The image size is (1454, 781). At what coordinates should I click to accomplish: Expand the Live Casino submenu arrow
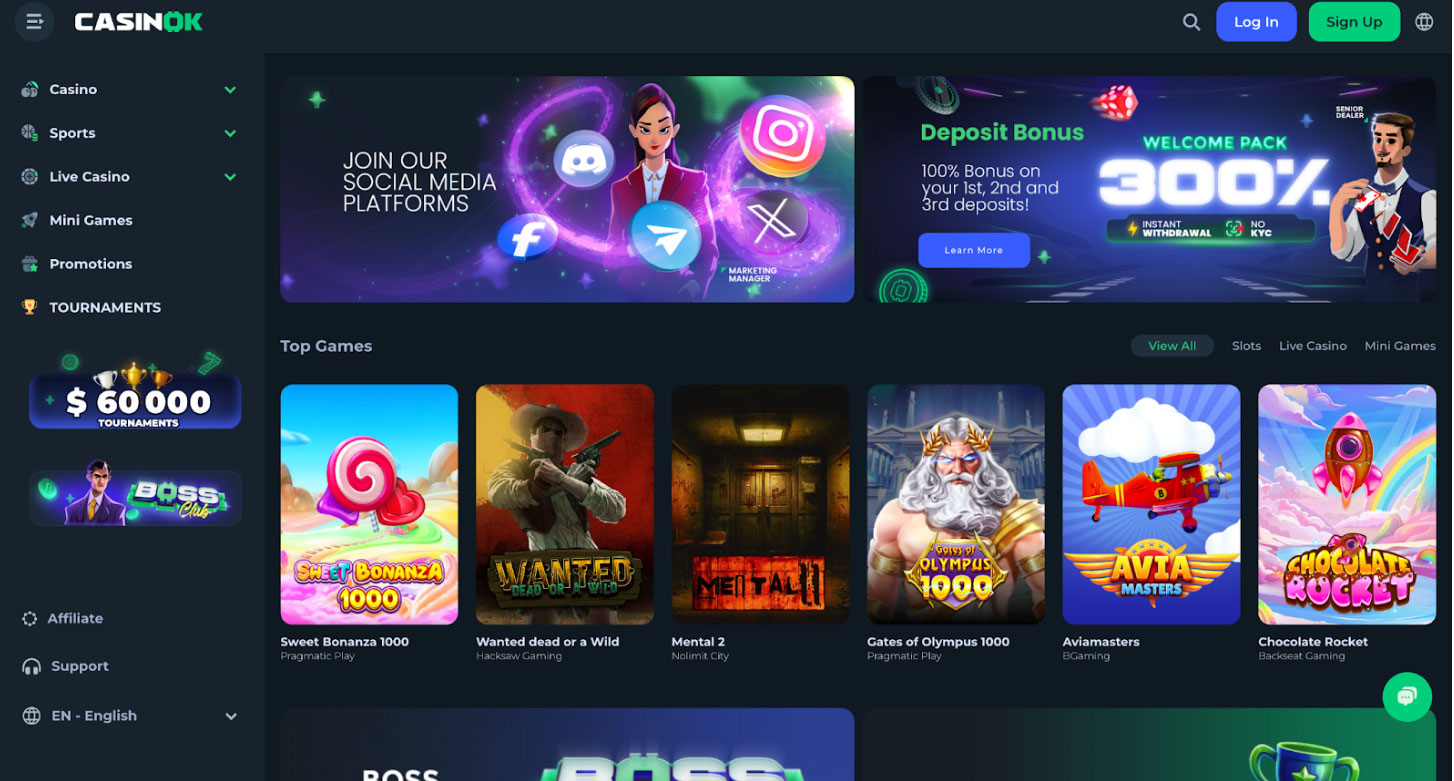230,177
